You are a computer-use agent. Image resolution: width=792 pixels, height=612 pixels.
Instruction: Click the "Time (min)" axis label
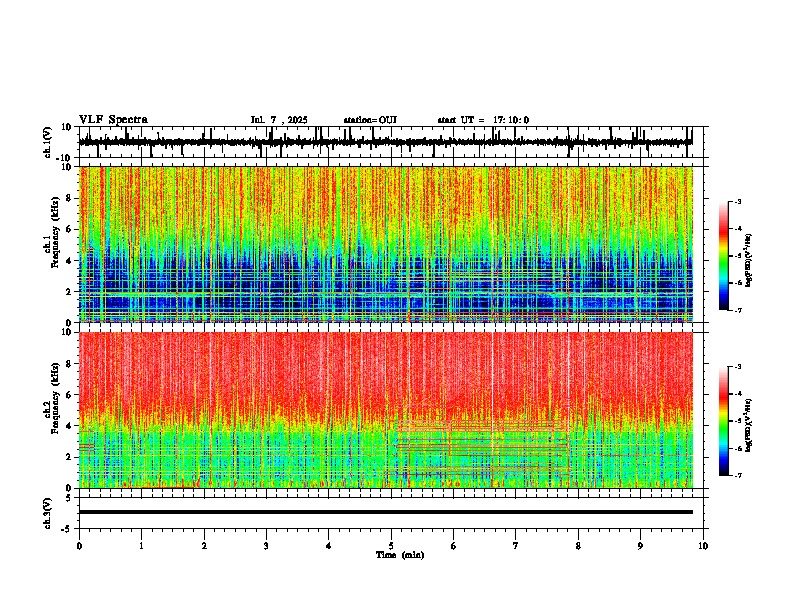tap(400, 555)
